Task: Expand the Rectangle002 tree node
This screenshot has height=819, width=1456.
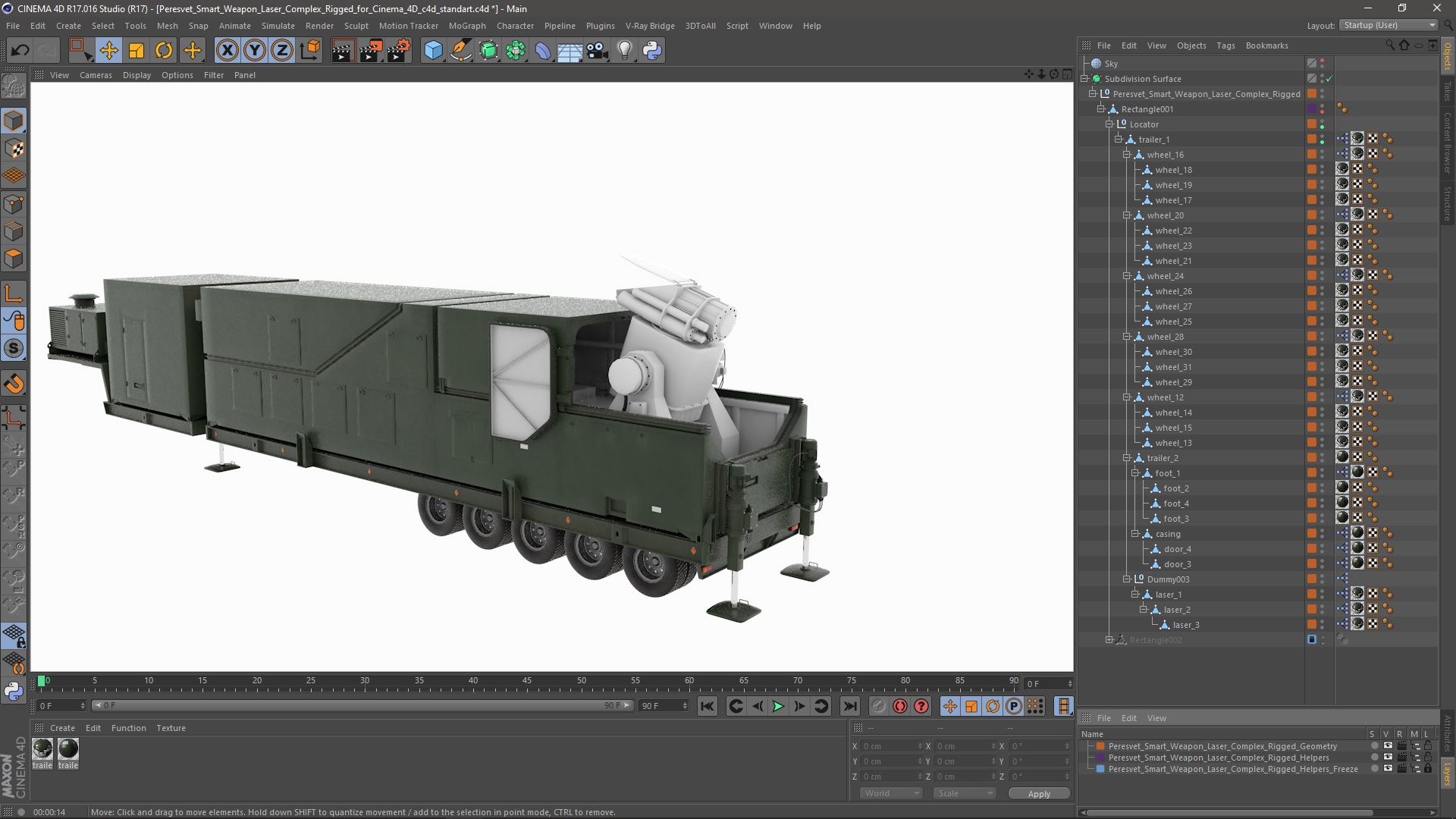Action: (1109, 640)
